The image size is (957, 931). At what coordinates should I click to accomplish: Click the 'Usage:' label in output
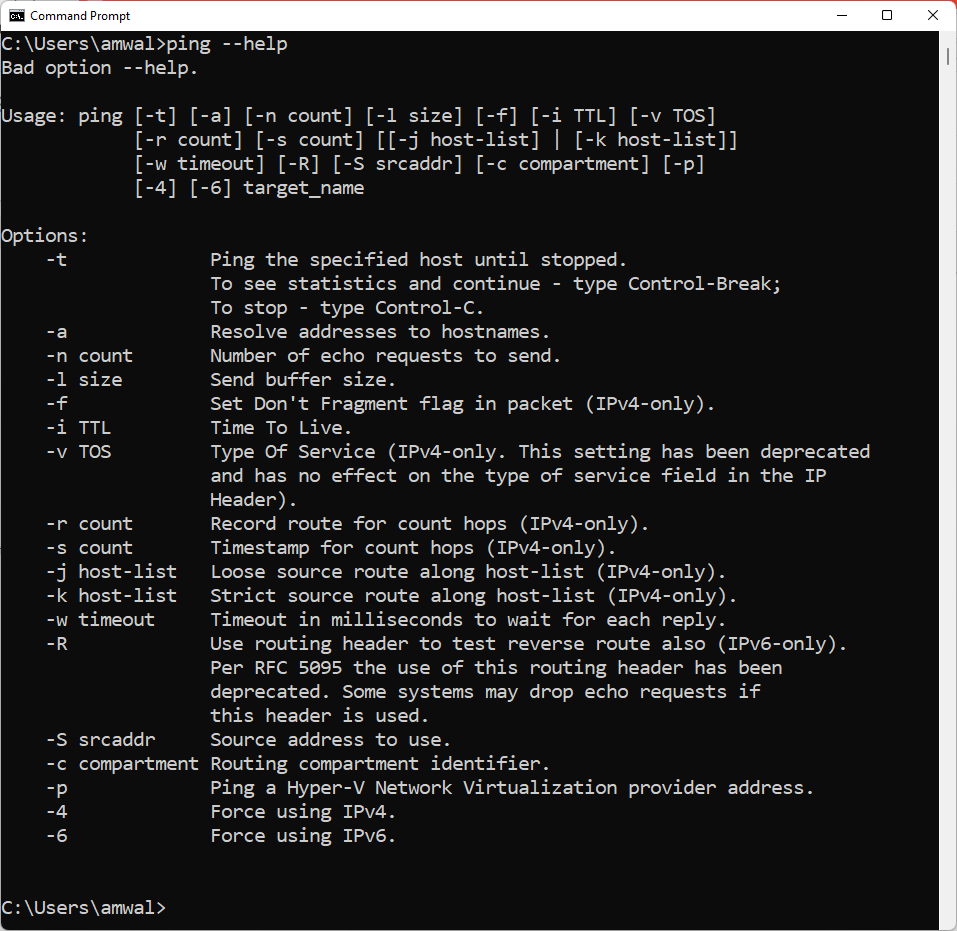pos(34,116)
